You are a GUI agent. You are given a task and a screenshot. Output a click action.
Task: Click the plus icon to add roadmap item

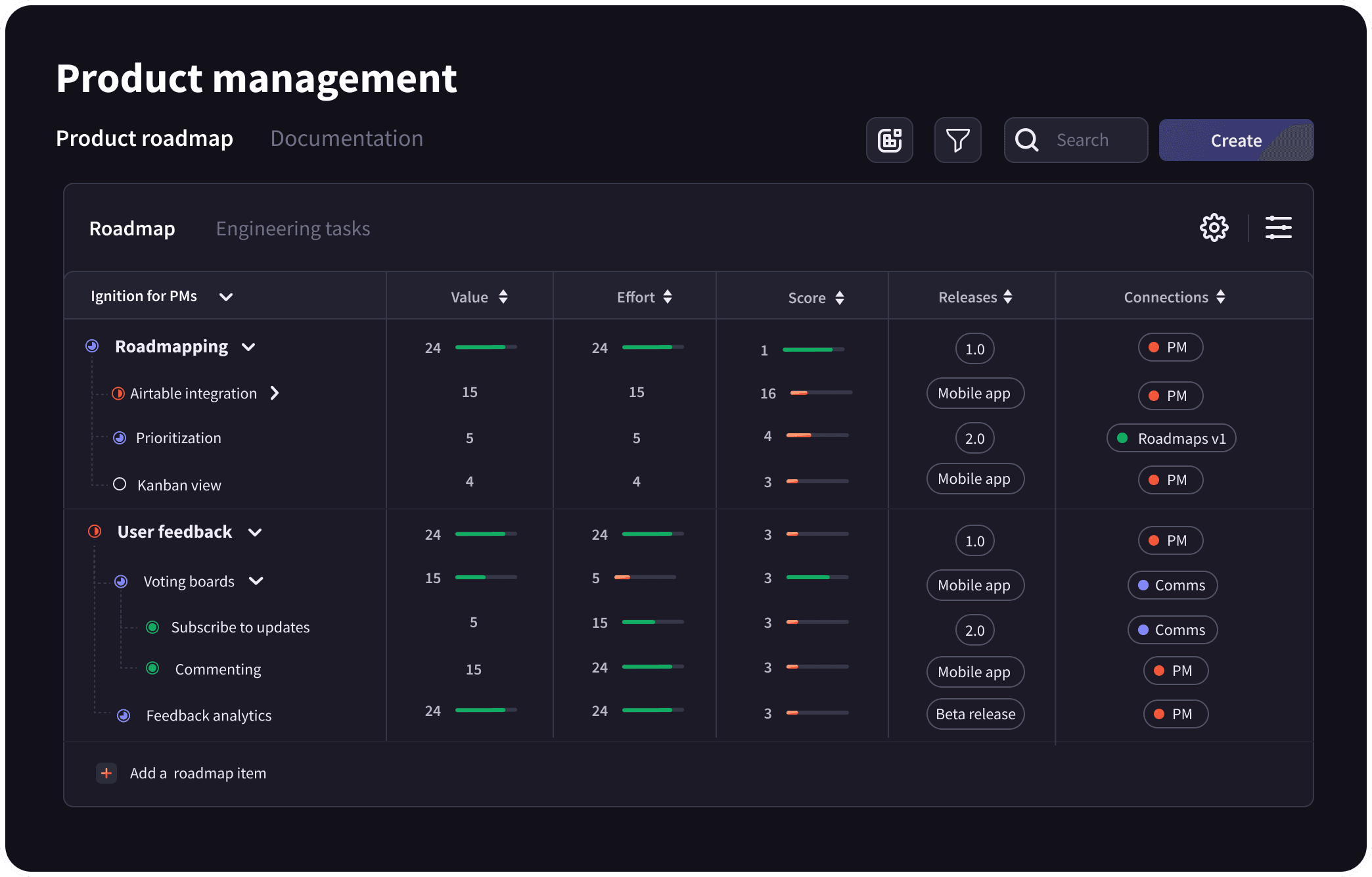pyautogui.click(x=106, y=773)
